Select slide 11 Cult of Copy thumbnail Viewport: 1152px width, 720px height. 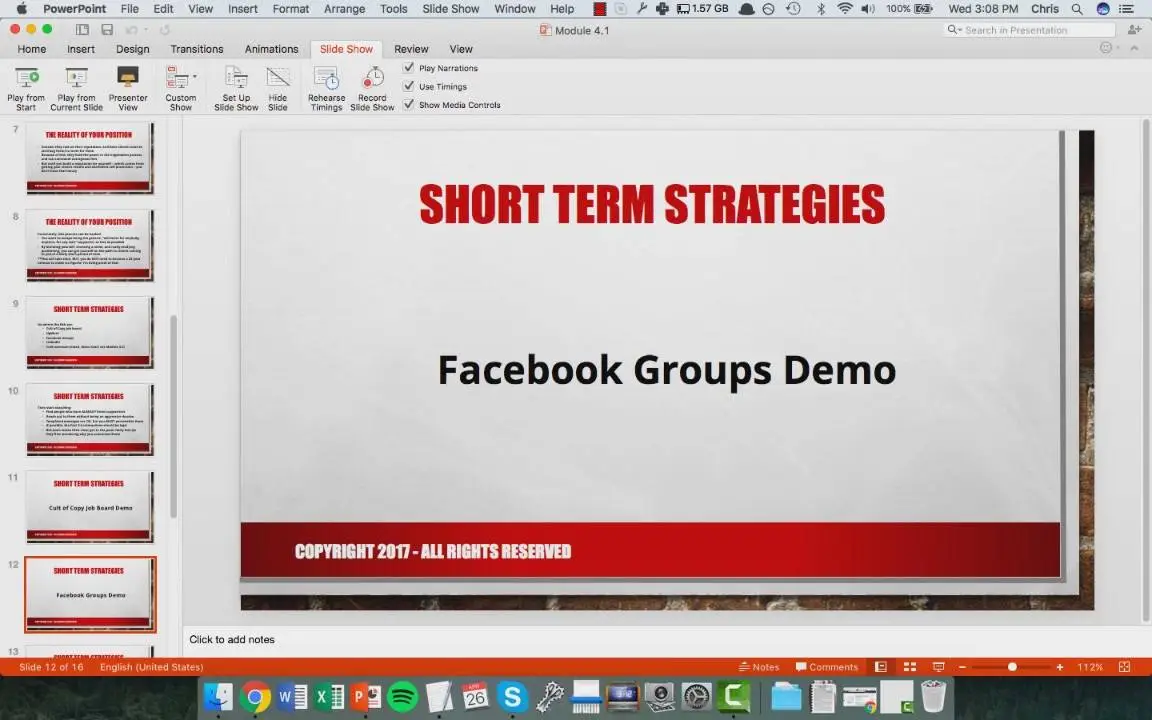[x=90, y=506]
